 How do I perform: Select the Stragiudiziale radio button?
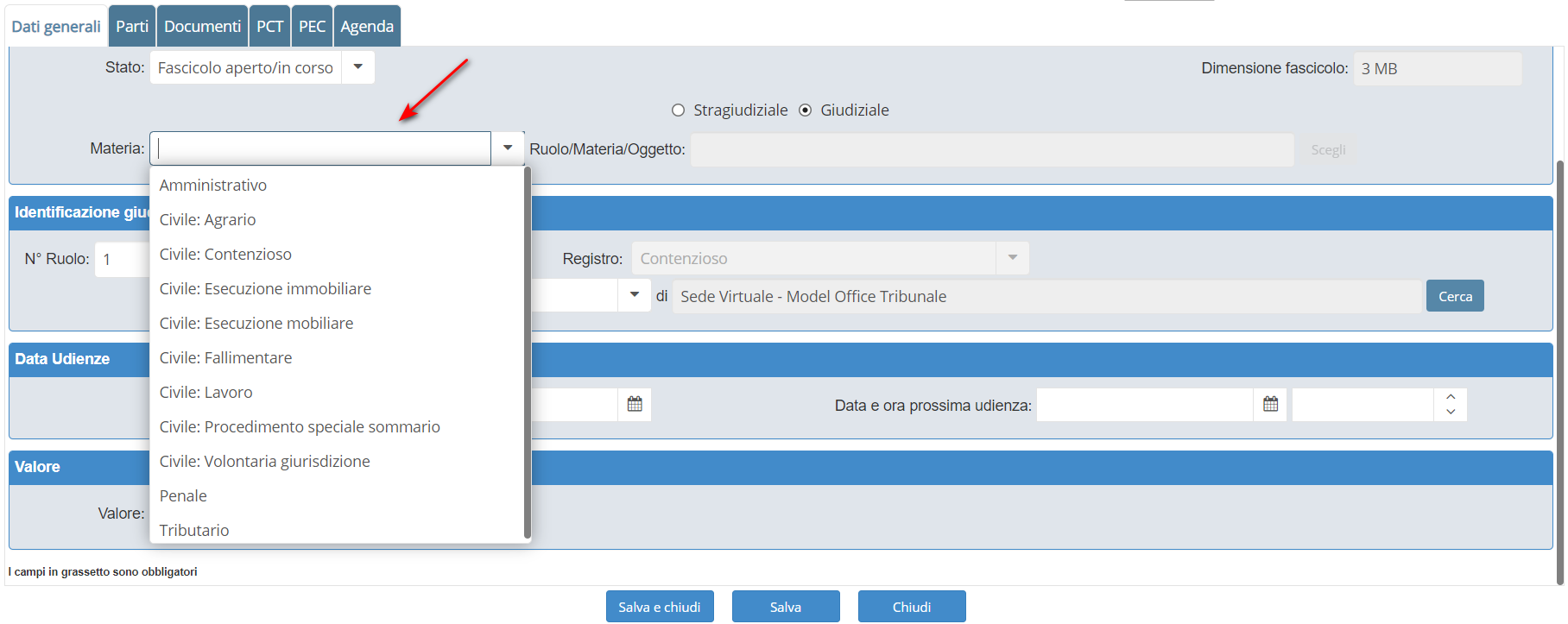(x=679, y=110)
